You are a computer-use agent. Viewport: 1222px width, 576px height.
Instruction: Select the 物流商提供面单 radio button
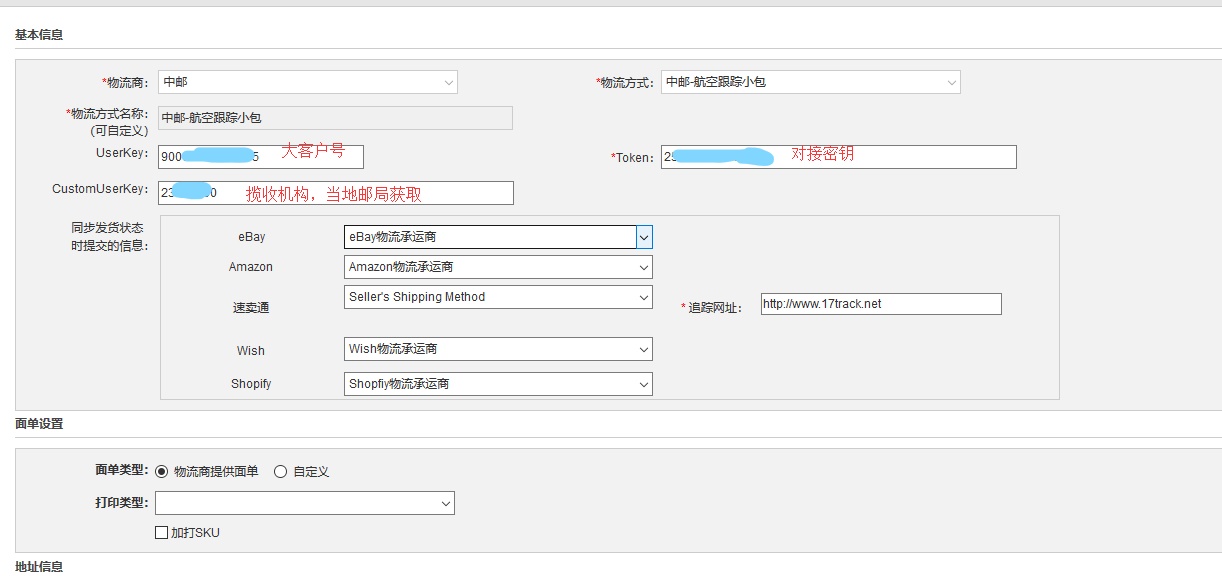[x=162, y=472]
